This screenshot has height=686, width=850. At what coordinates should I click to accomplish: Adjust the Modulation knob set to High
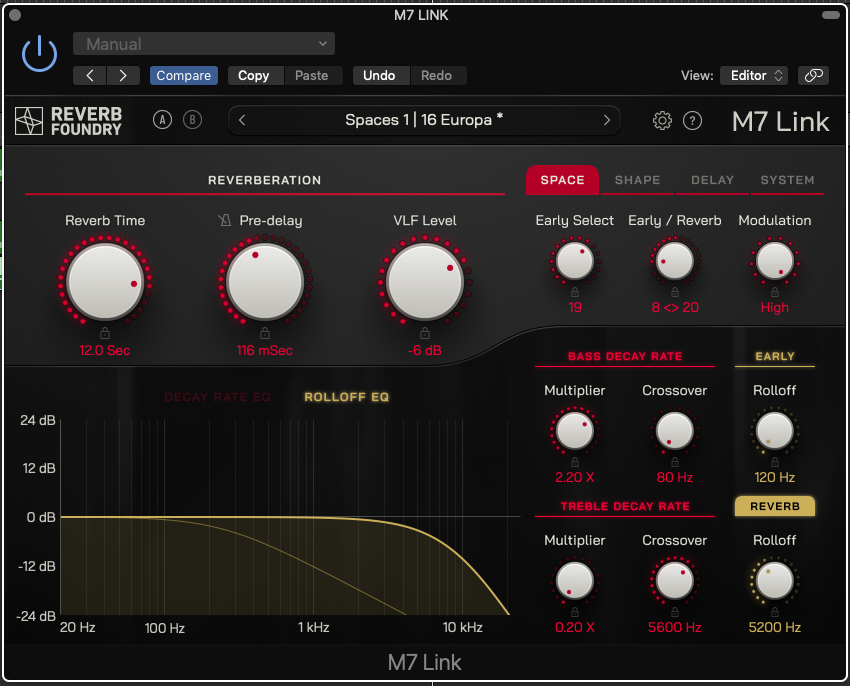pos(775,260)
